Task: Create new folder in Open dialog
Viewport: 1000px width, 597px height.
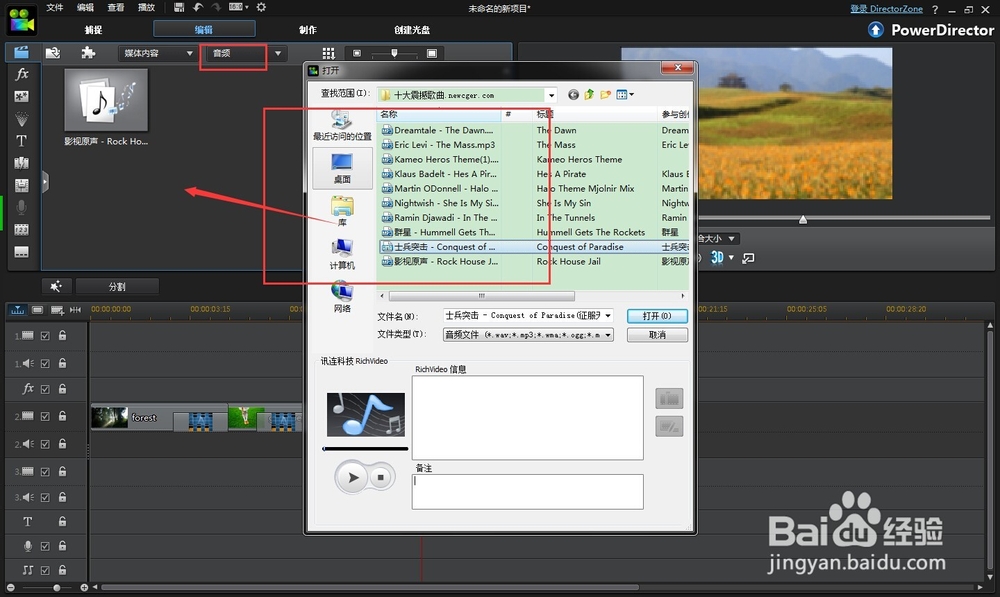Action: coord(605,94)
